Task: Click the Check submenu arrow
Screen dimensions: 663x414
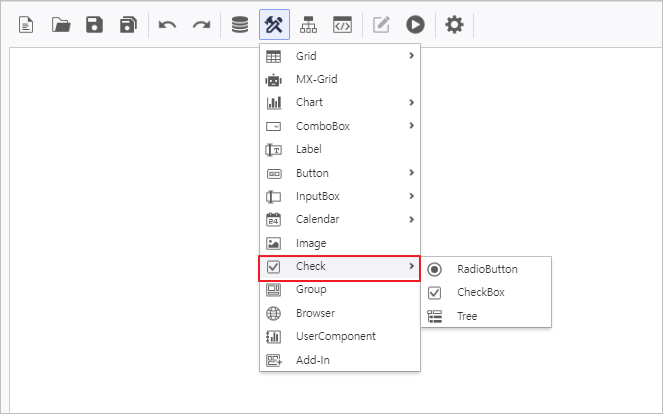Action: (411, 266)
